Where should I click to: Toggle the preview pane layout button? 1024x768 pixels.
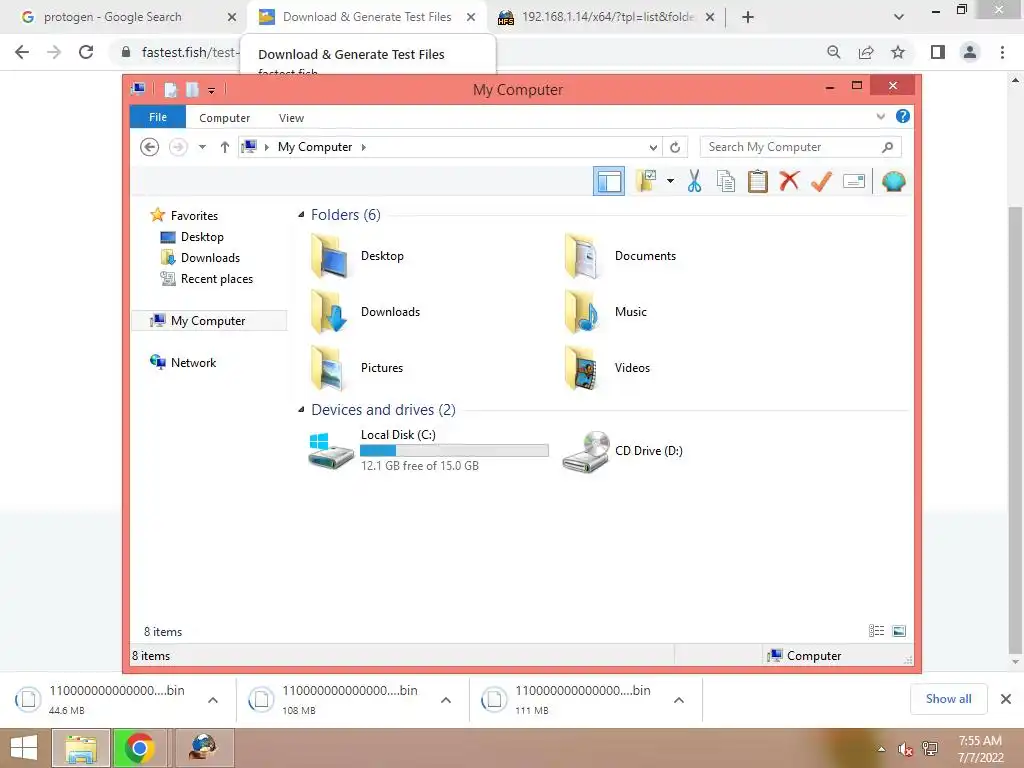(x=609, y=182)
